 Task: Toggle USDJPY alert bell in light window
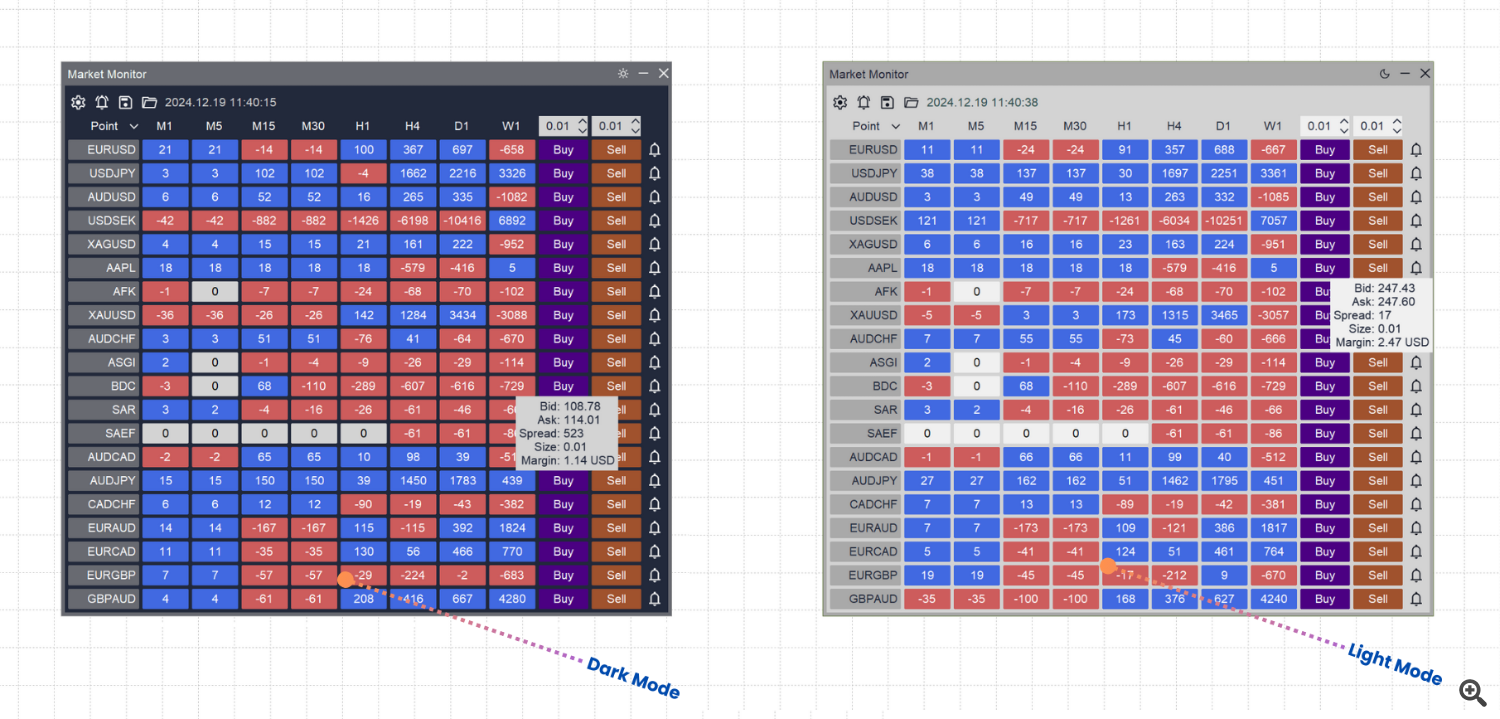coord(1417,173)
